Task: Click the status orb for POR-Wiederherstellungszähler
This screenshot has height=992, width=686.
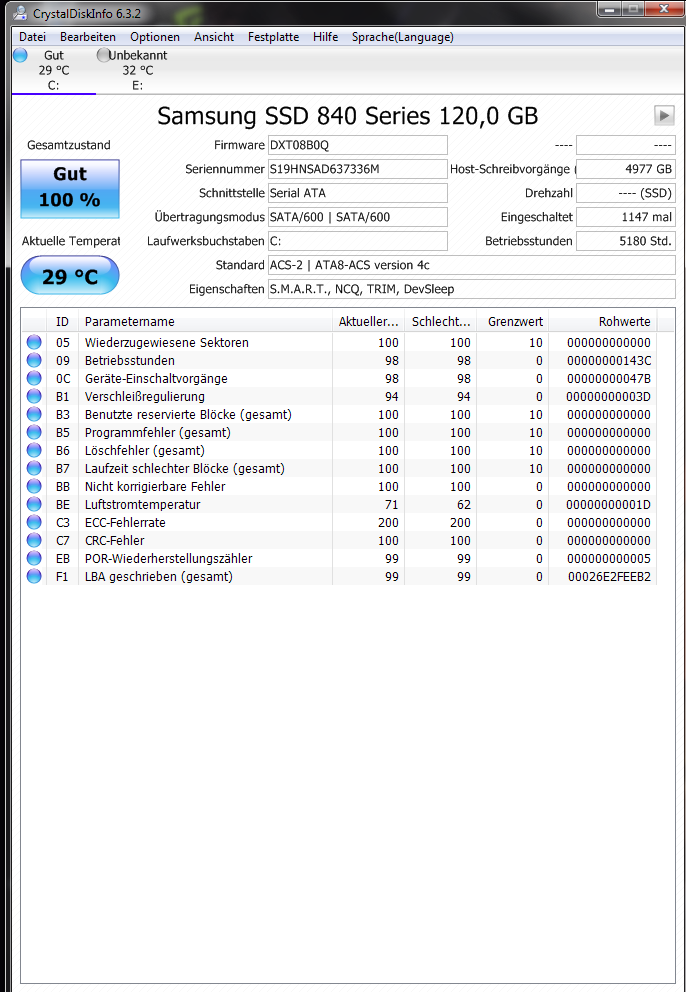Action: [x=34, y=559]
